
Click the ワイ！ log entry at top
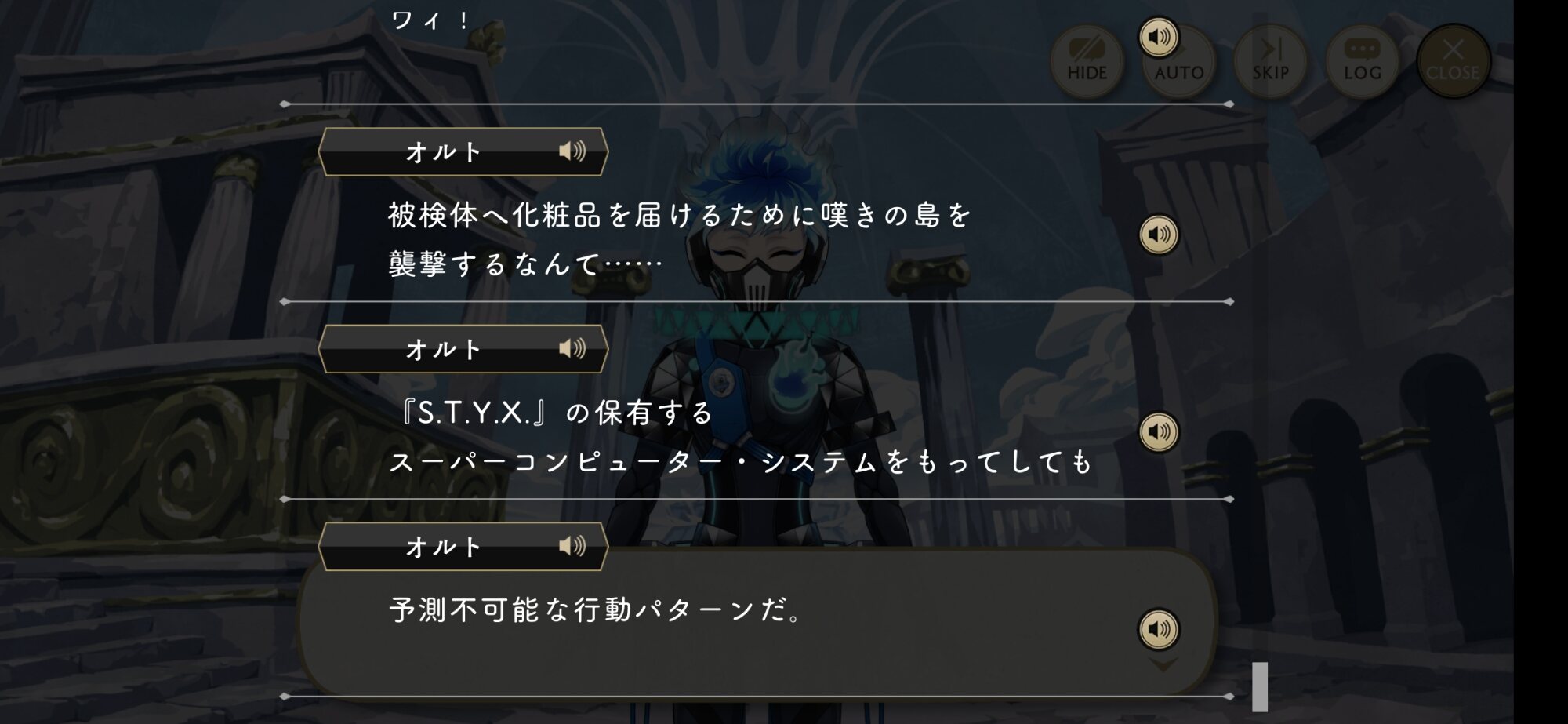pos(431,20)
